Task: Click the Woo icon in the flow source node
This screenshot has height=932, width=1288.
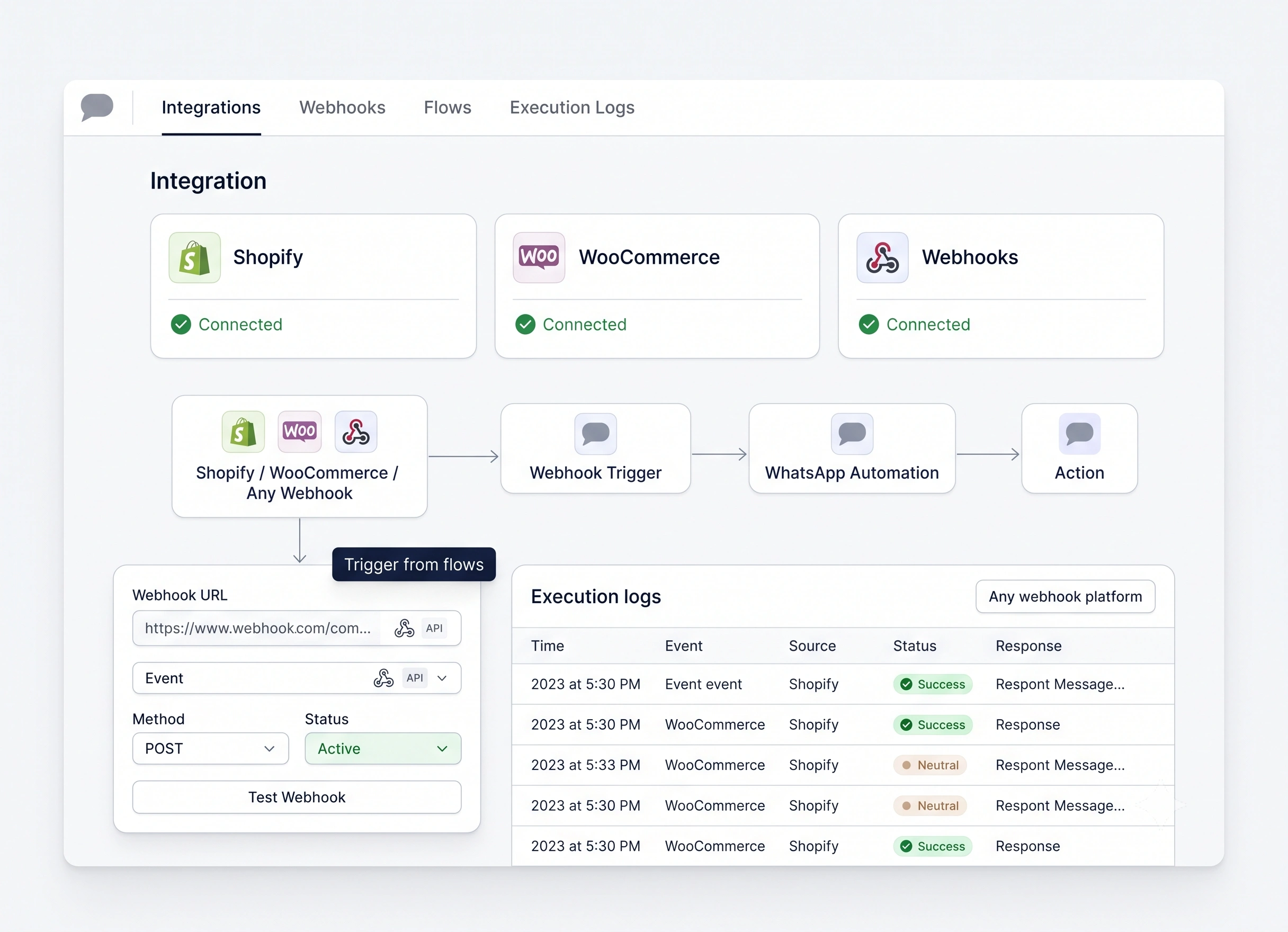Action: click(299, 432)
